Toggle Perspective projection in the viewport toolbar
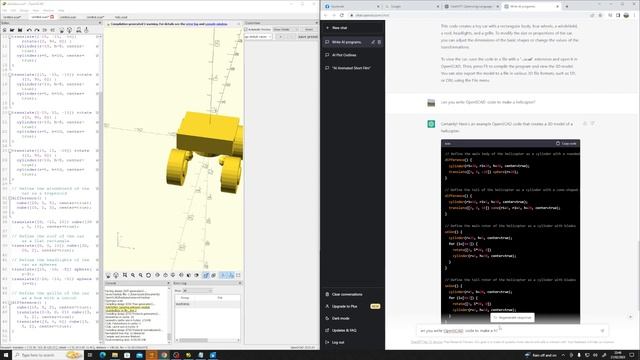This screenshot has width=640, height=360. click(x=206, y=276)
